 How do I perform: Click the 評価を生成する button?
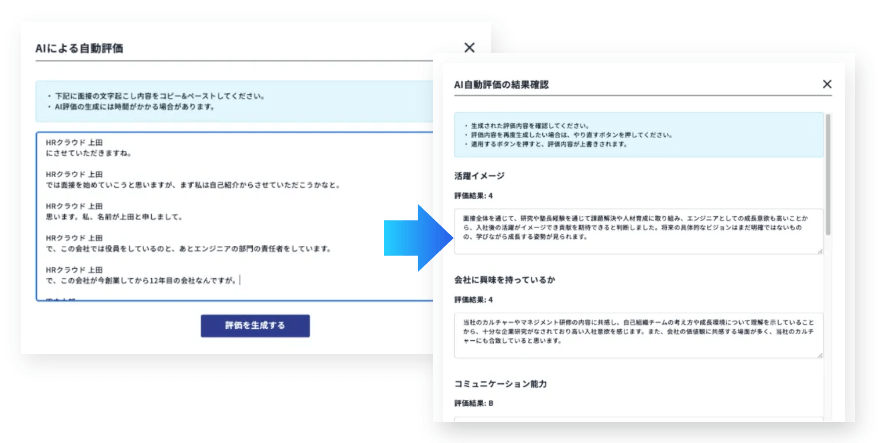point(255,326)
